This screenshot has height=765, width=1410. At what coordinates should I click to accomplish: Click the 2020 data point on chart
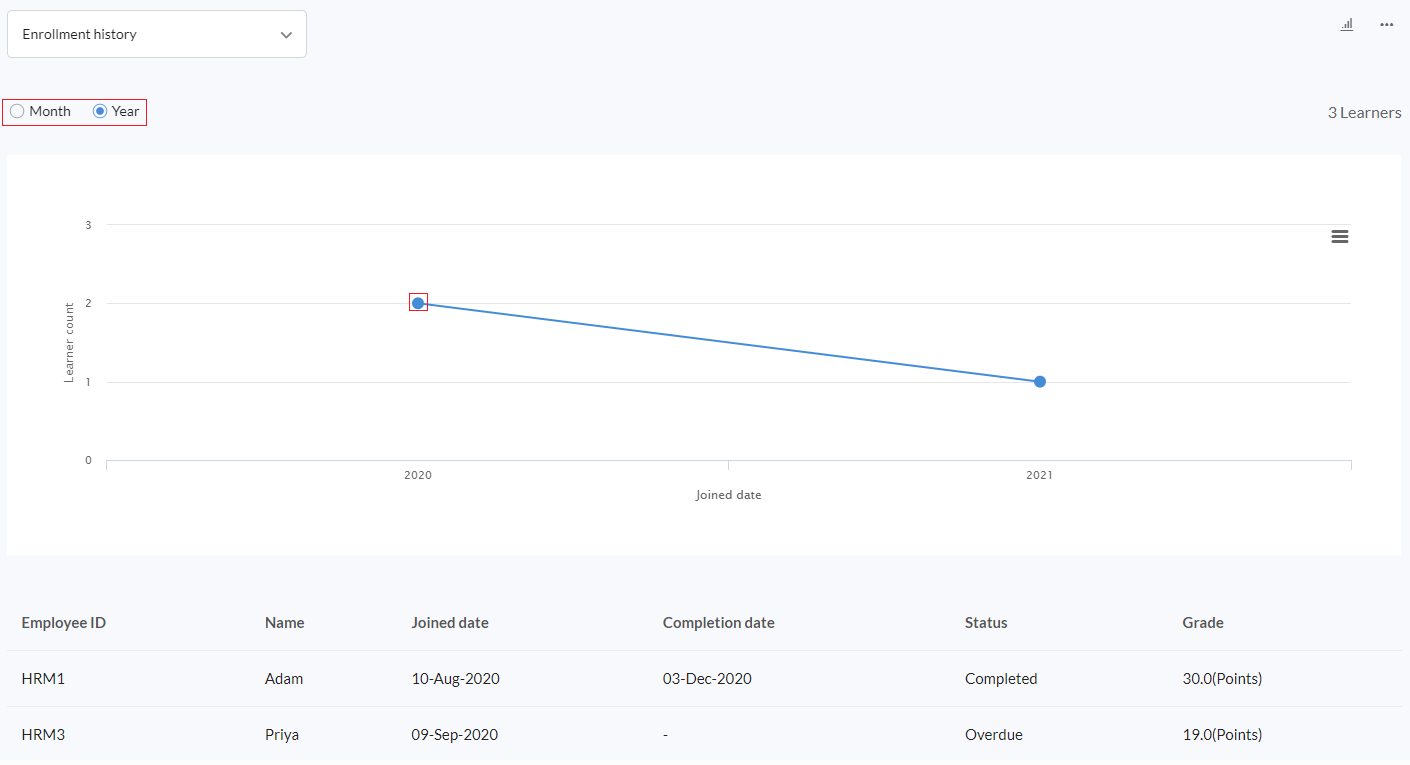[x=418, y=303]
